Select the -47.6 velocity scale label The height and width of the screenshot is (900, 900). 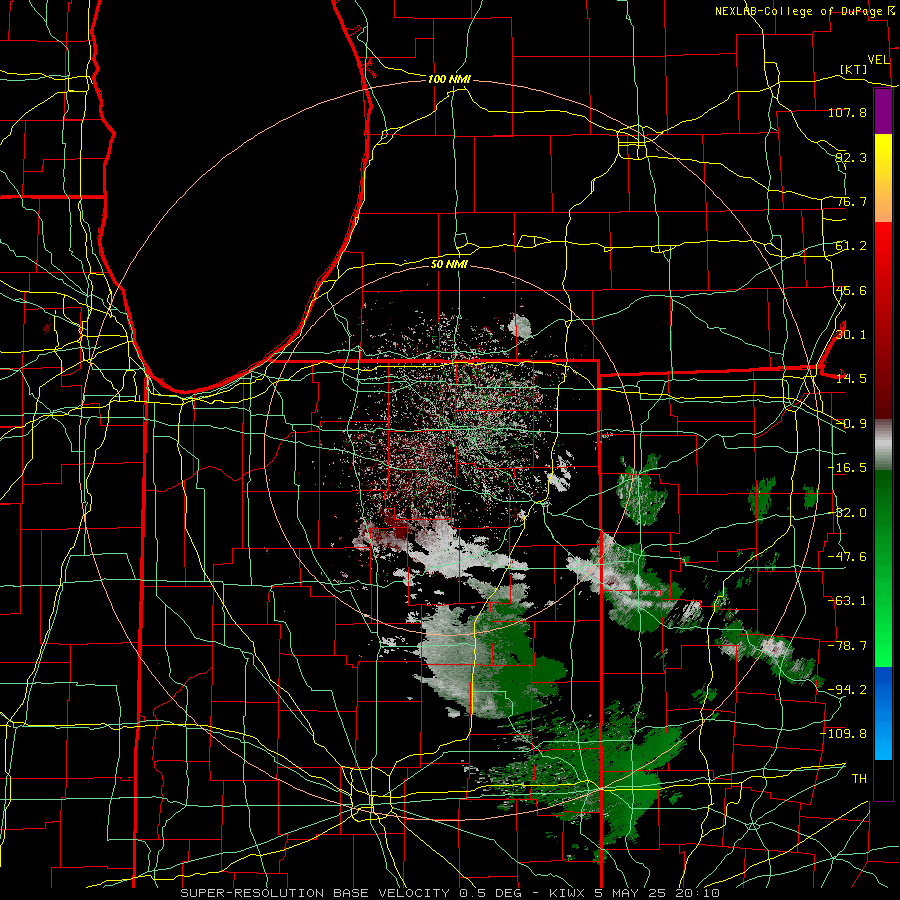click(x=847, y=557)
